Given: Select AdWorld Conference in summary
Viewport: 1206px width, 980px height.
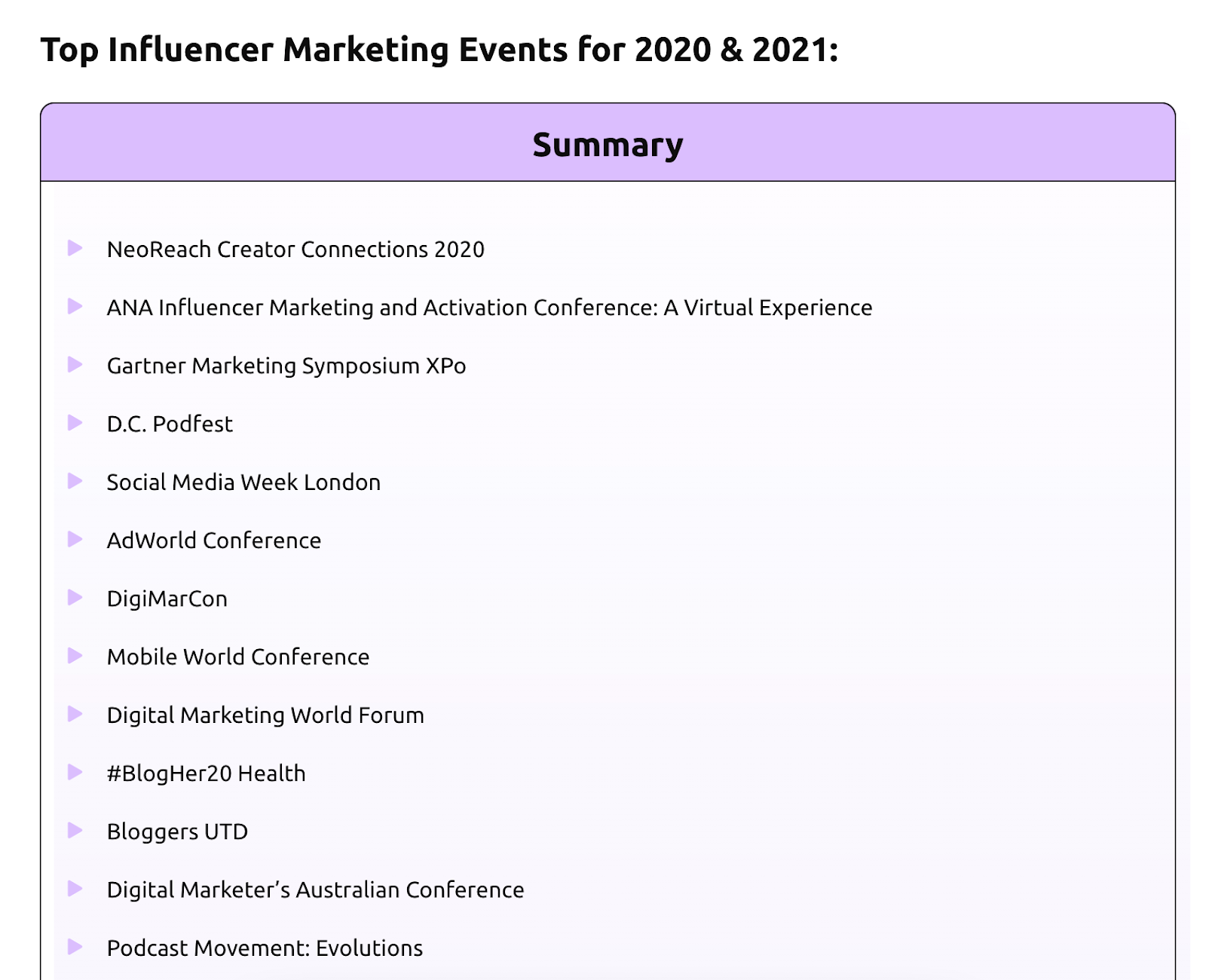Looking at the screenshot, I should click(214, 541).
